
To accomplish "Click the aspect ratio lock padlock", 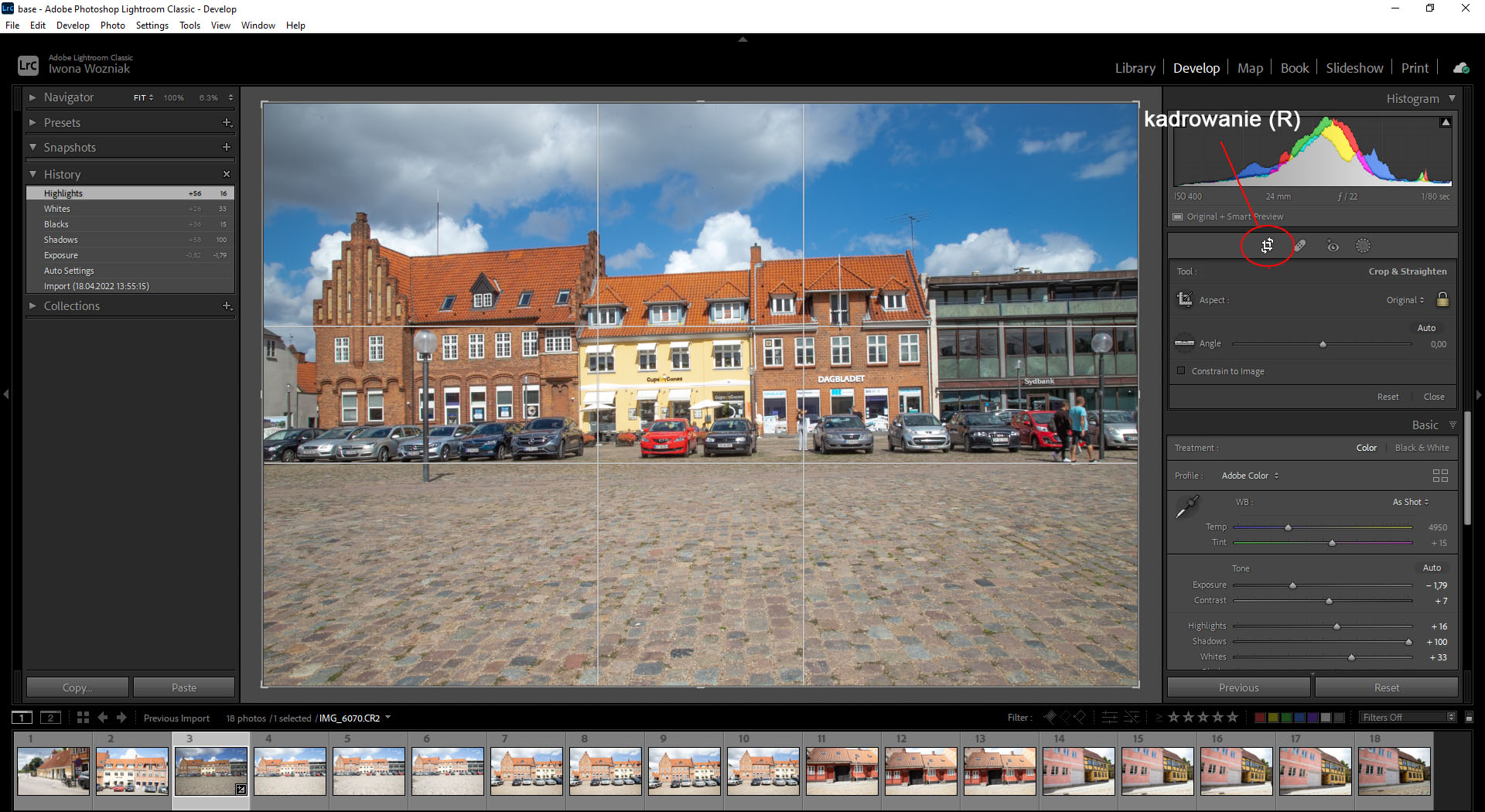I will click(x=1442, y=300).
